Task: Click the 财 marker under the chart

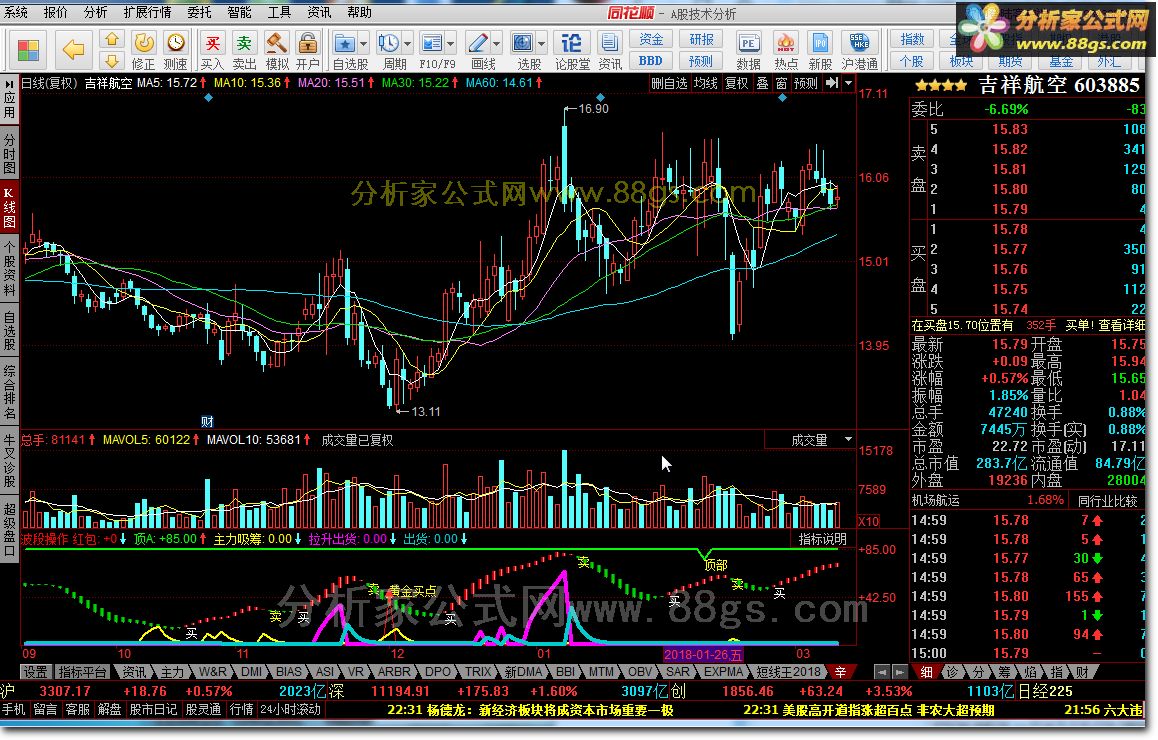Action: click(x=208, y=422)
